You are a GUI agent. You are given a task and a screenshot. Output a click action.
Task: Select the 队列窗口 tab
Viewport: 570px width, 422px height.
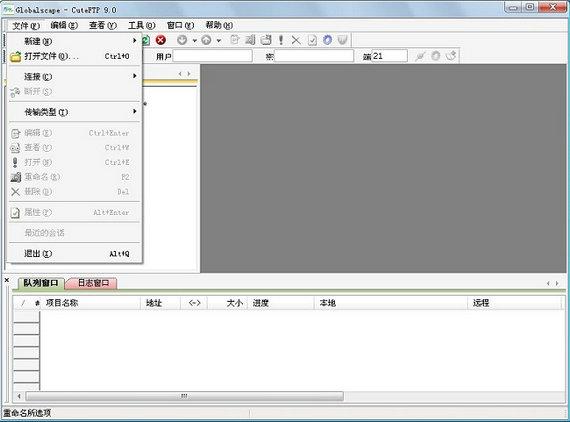(x=41, y=283)
